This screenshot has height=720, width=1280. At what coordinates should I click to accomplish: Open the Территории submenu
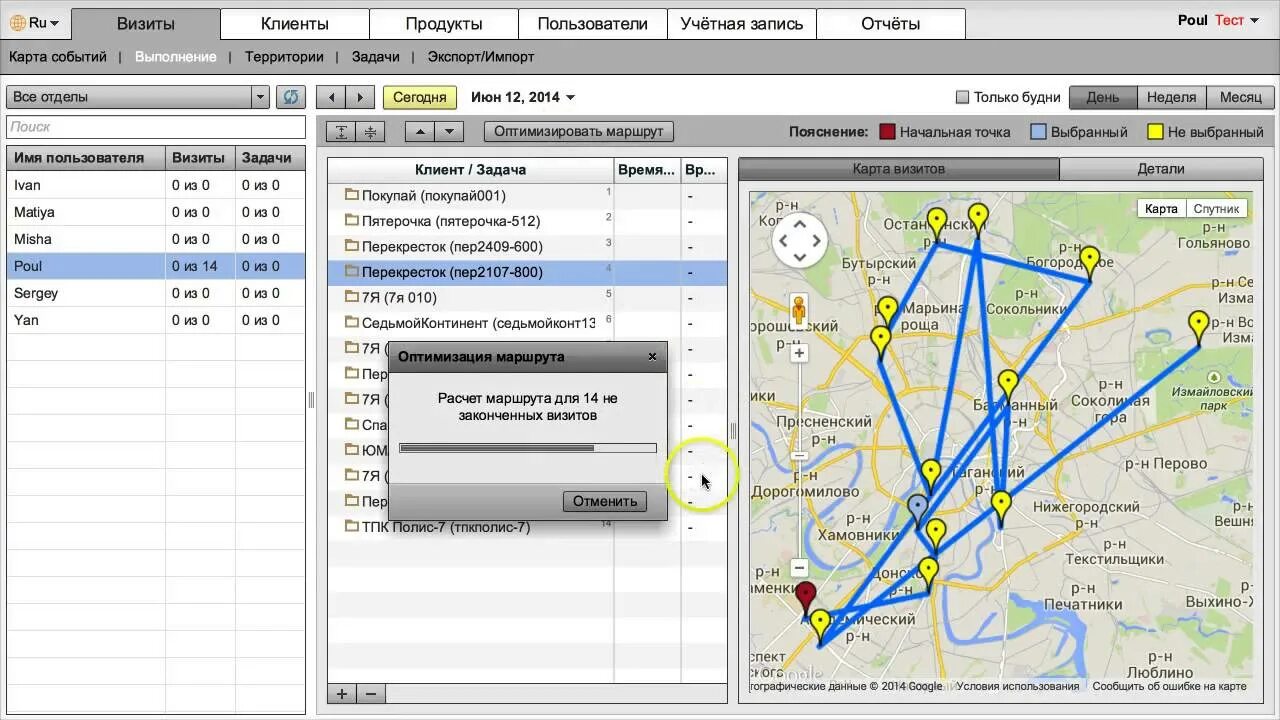[x=284, y=57]
